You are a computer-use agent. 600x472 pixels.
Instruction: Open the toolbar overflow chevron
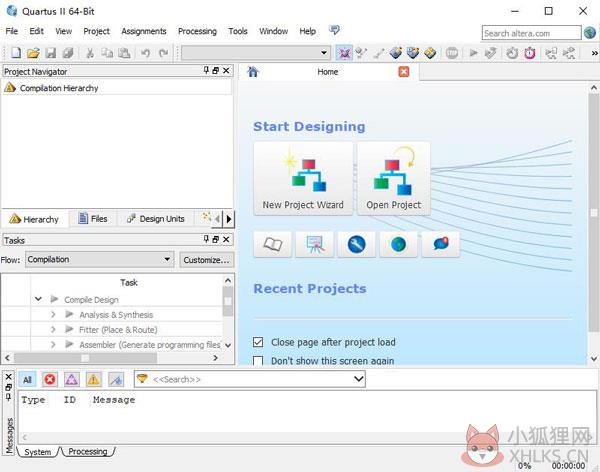[x=594, y=53]
